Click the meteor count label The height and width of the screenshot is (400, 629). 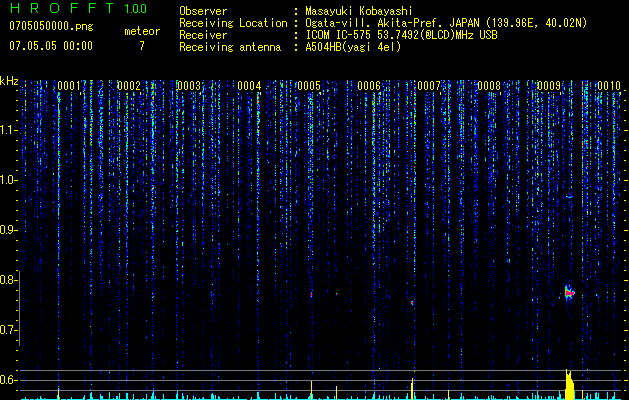[142, 31]
